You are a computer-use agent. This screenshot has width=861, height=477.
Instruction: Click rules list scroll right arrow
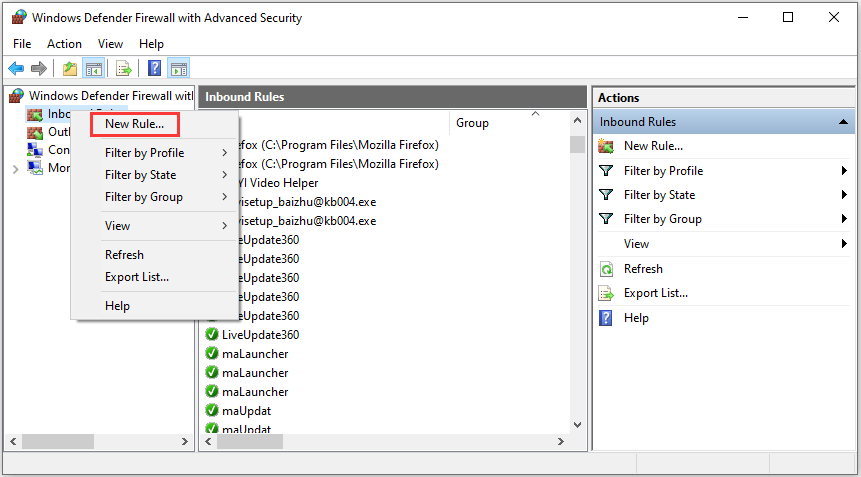tap(561, 441)
